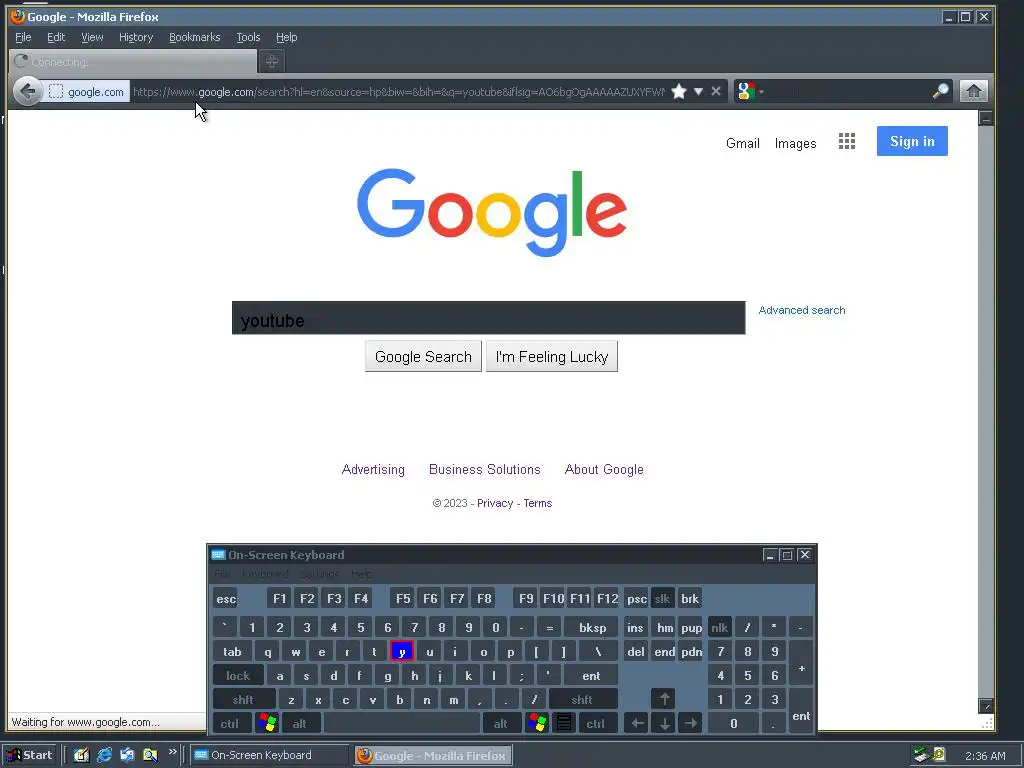Click the Gmail link
The image size is (1024, 768).
743,143
